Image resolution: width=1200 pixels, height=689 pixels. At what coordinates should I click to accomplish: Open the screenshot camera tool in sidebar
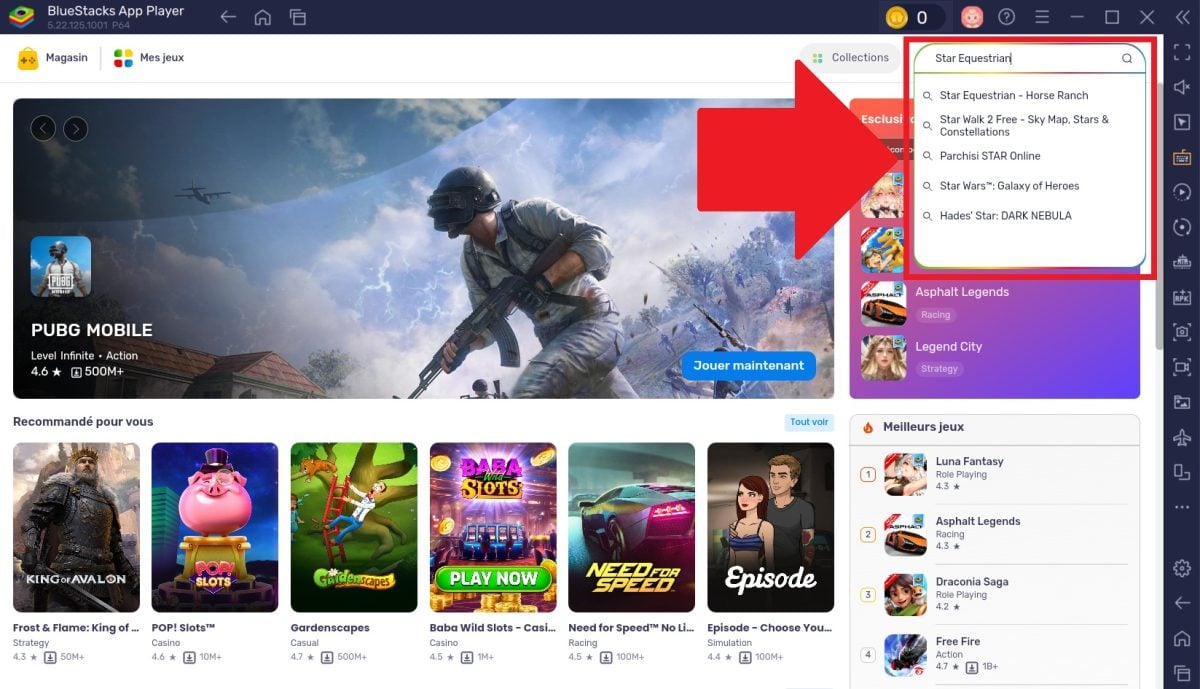click(1182, 332)
